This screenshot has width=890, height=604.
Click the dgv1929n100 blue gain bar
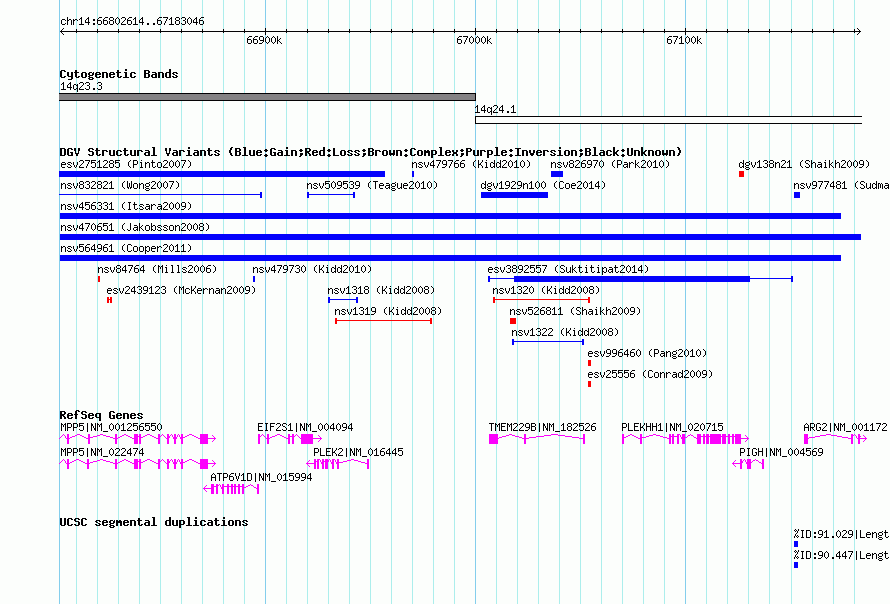(514, 195)
